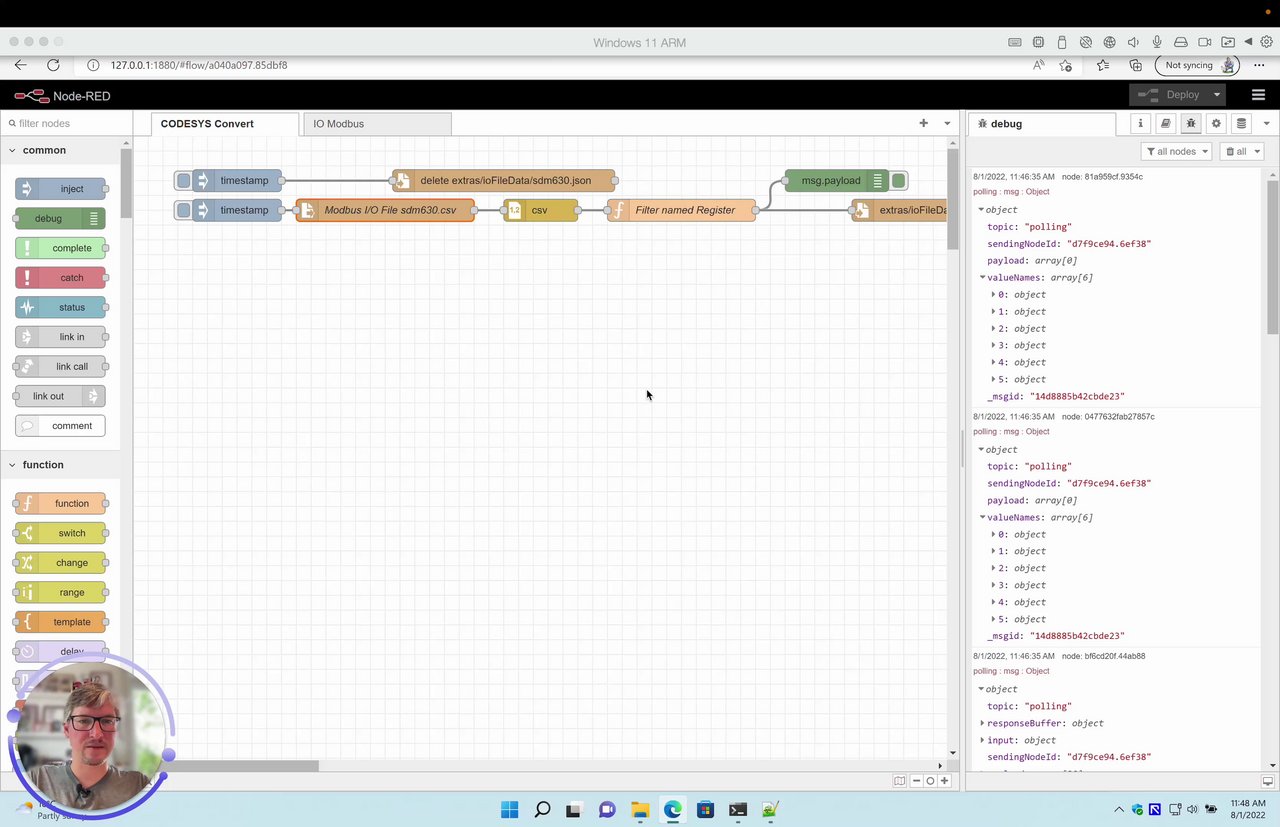1280x827 pixels.
Task: Add this page to favorites
Action: 1065,65
